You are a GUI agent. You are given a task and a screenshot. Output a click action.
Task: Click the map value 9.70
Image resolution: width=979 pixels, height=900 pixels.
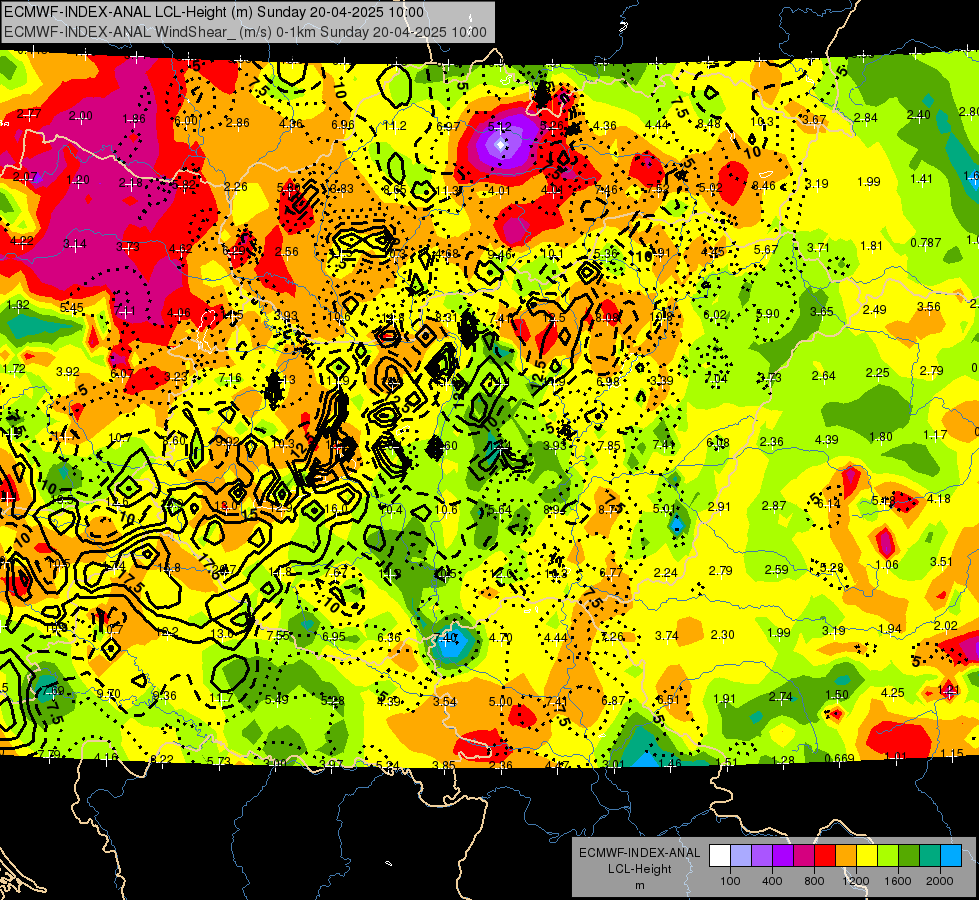click(x=109, y=694)
